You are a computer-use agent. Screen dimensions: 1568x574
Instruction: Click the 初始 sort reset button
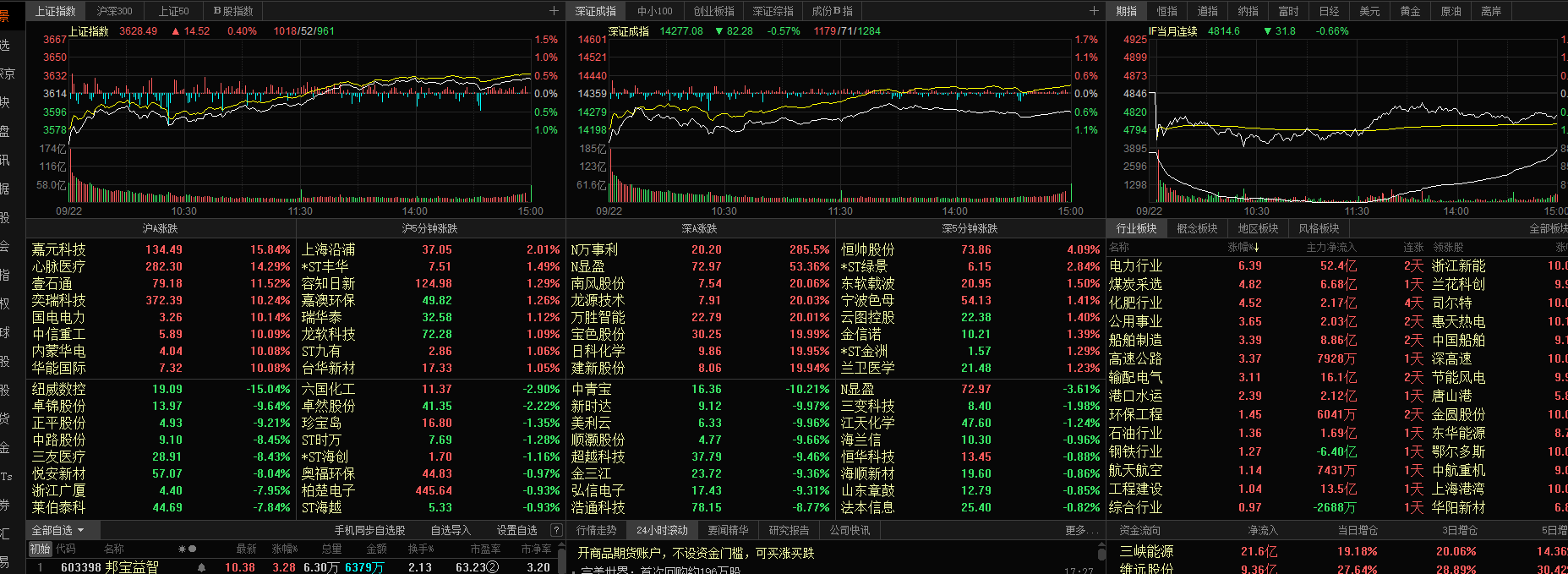[40, 549]
